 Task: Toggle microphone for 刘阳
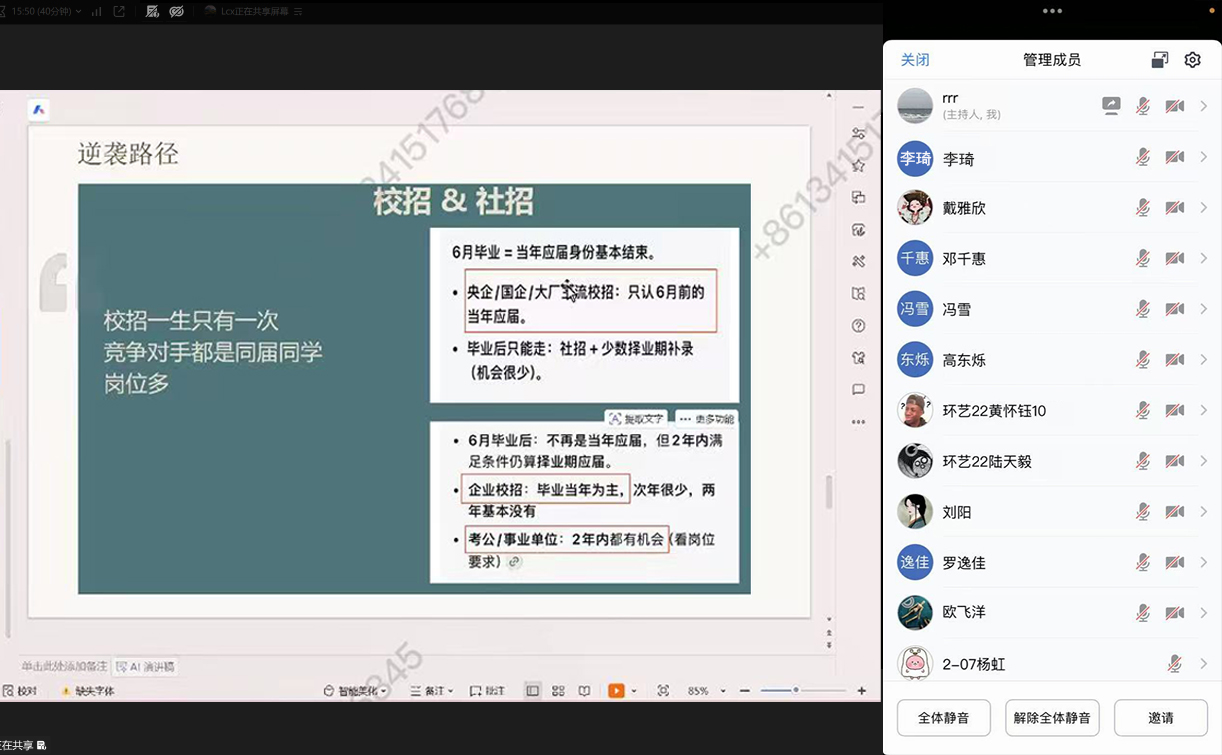pyautogui.click(x=1142, y=512)
